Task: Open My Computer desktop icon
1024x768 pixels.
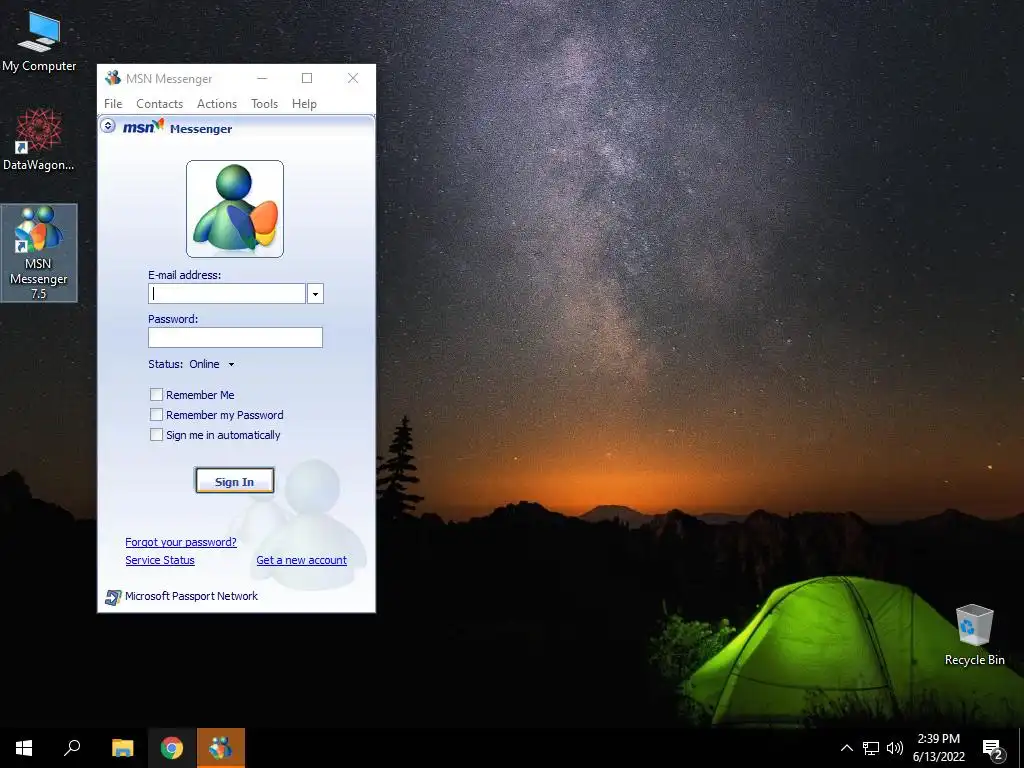Action: [39, 41]
